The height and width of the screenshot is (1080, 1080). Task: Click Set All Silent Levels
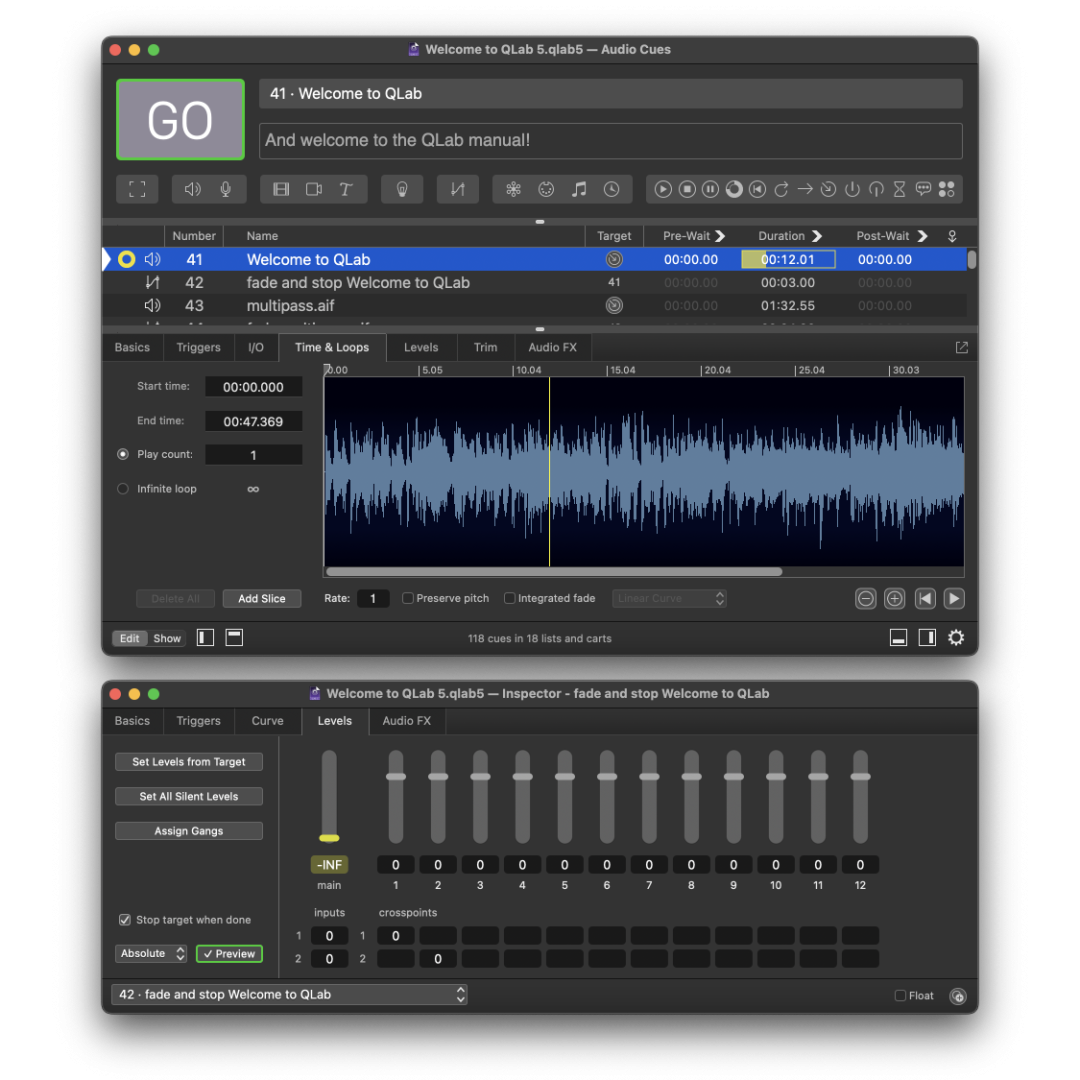[189, 796]
